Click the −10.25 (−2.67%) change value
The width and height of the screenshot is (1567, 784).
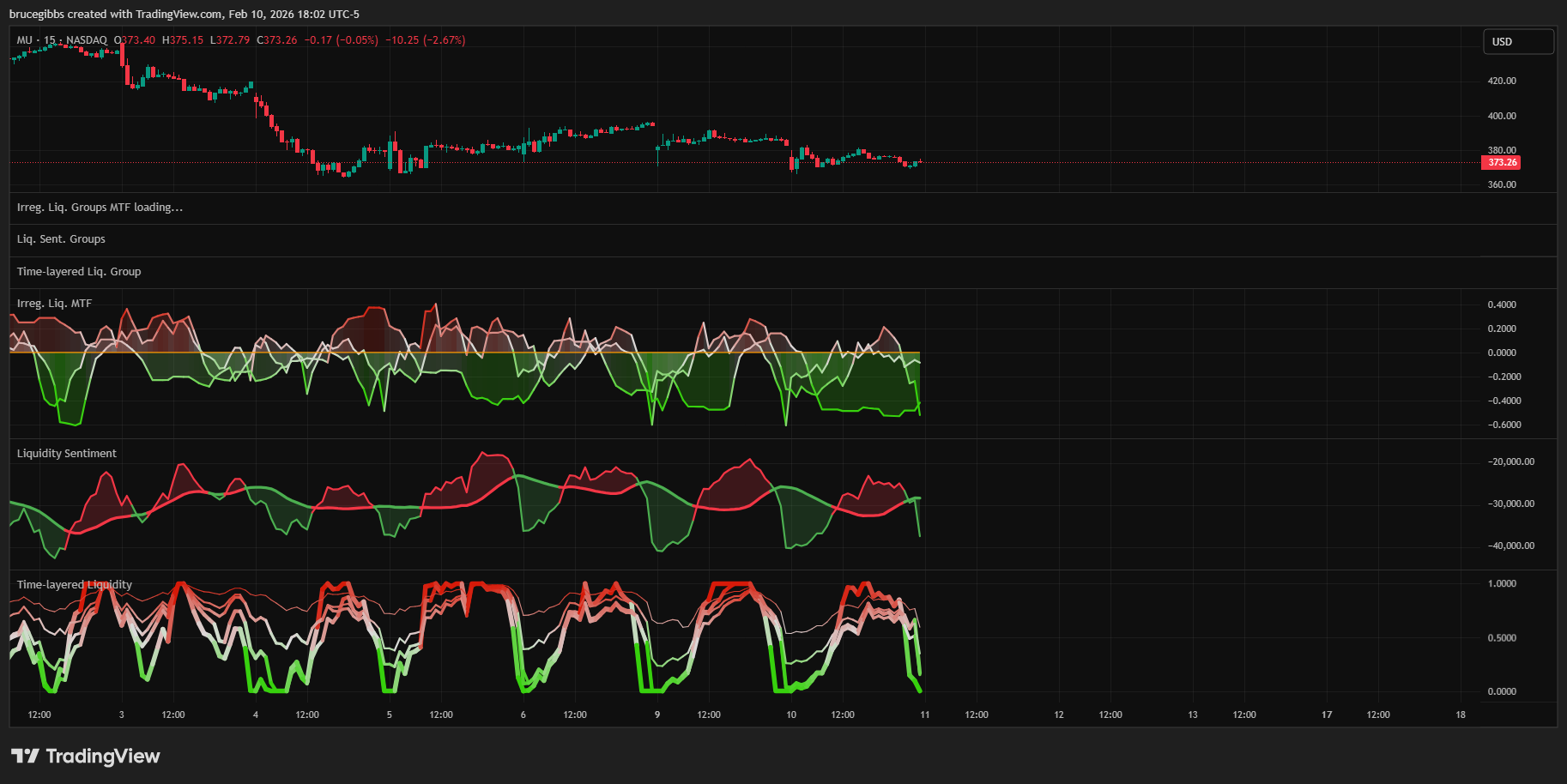coord(425,40)
